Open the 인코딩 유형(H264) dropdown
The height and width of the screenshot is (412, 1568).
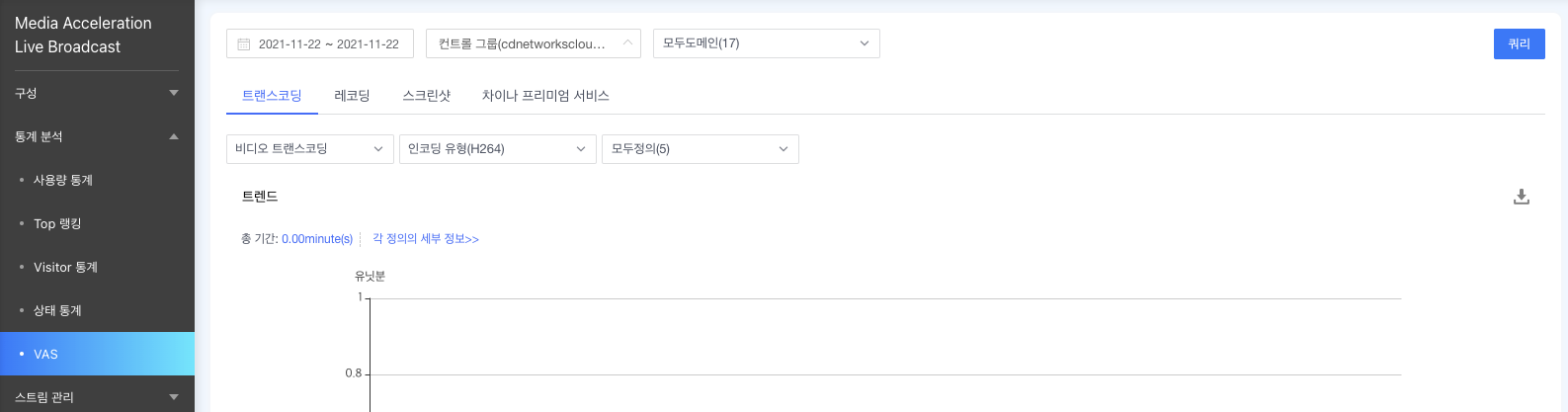click(497, 149)
